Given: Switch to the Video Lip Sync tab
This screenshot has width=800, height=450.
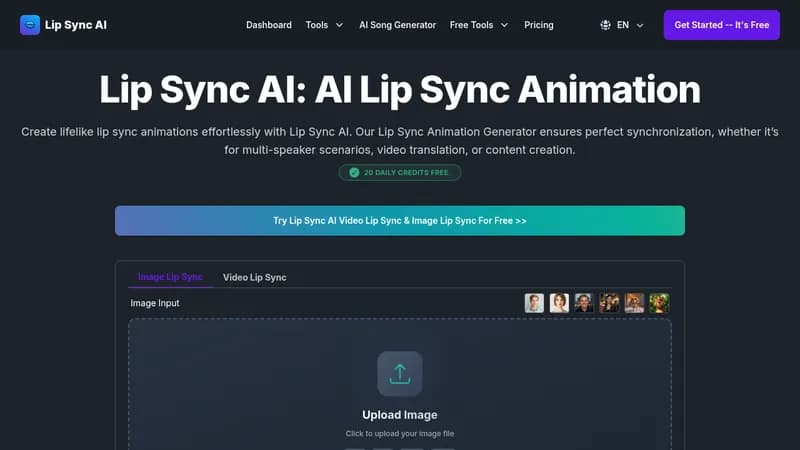Looking at the screenshot, I should point(255,277).
